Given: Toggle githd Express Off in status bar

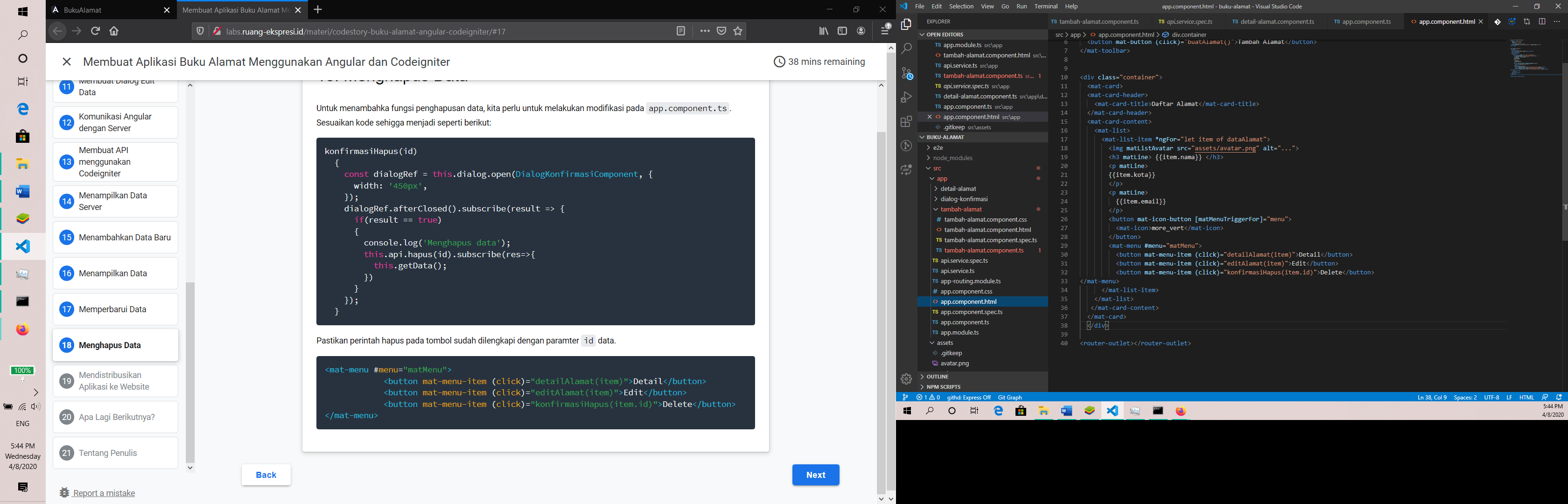Looking at the screenshot, I should coord(968,398).
